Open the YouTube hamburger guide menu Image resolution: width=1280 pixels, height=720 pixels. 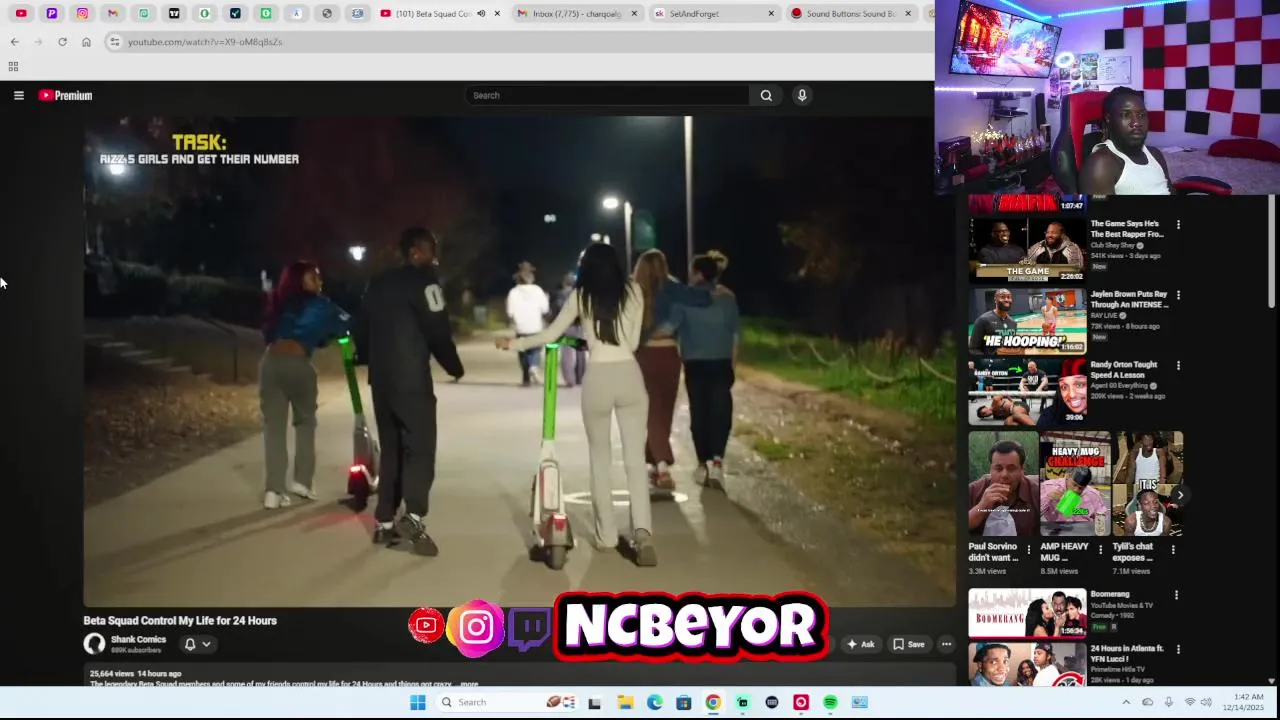(x=18, y=95)
